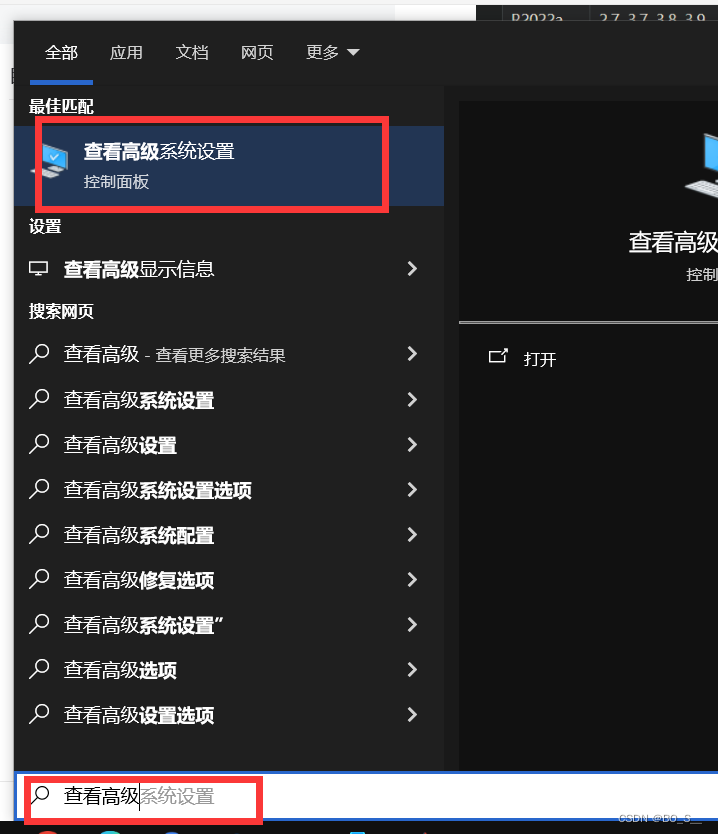Expand the chevron next to 查看高级系统设置选项

coord(412,489)
